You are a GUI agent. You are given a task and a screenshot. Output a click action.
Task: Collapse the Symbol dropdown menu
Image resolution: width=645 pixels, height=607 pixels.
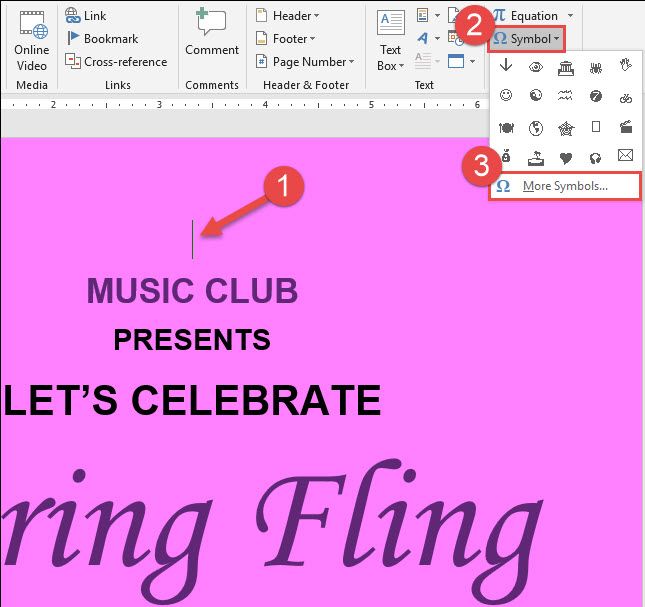[526, 39]
